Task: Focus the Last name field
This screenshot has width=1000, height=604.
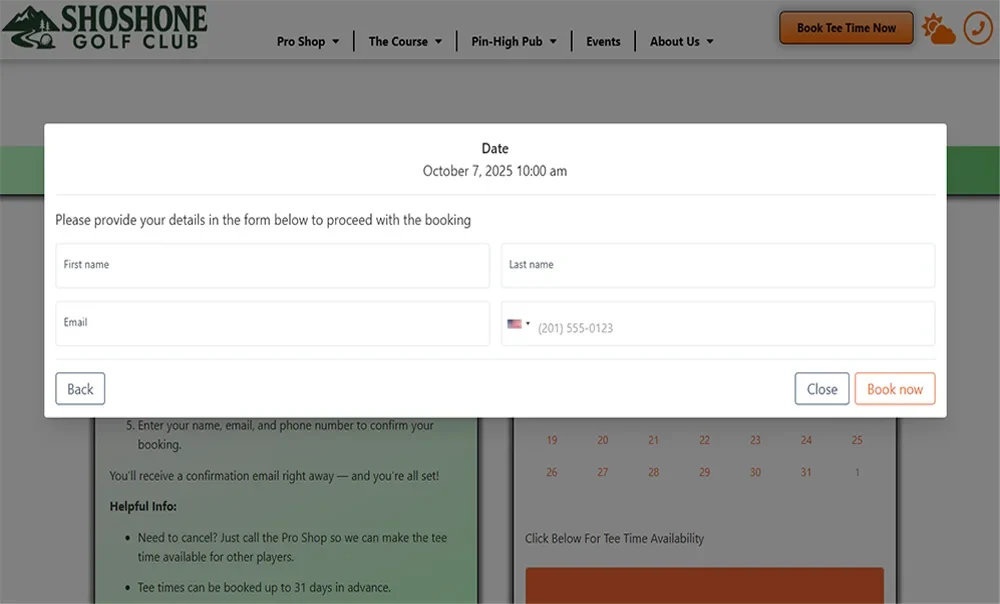Action: [x=717, y=266]
